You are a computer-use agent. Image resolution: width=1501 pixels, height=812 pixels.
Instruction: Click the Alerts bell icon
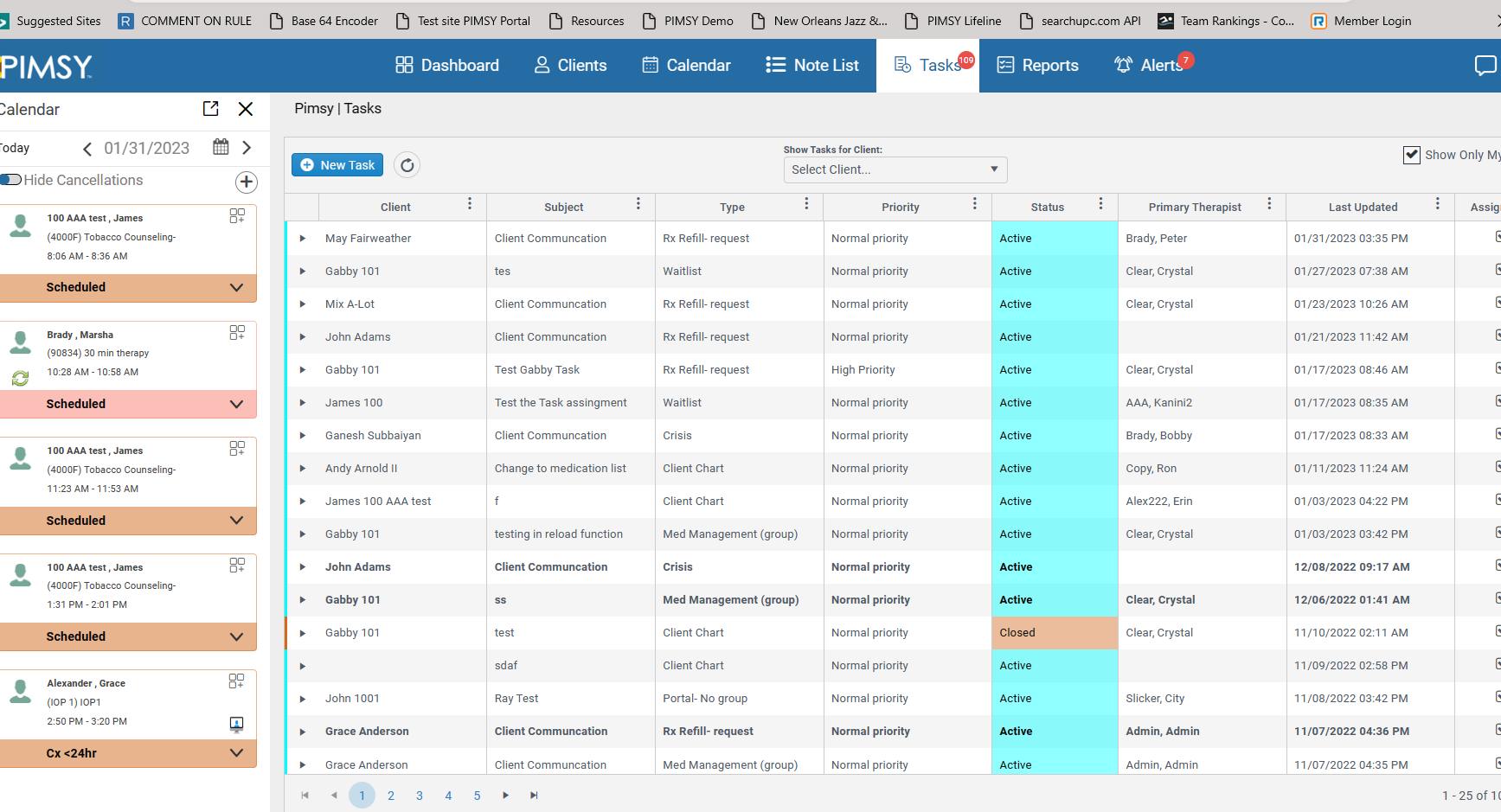coord(1122,65)
